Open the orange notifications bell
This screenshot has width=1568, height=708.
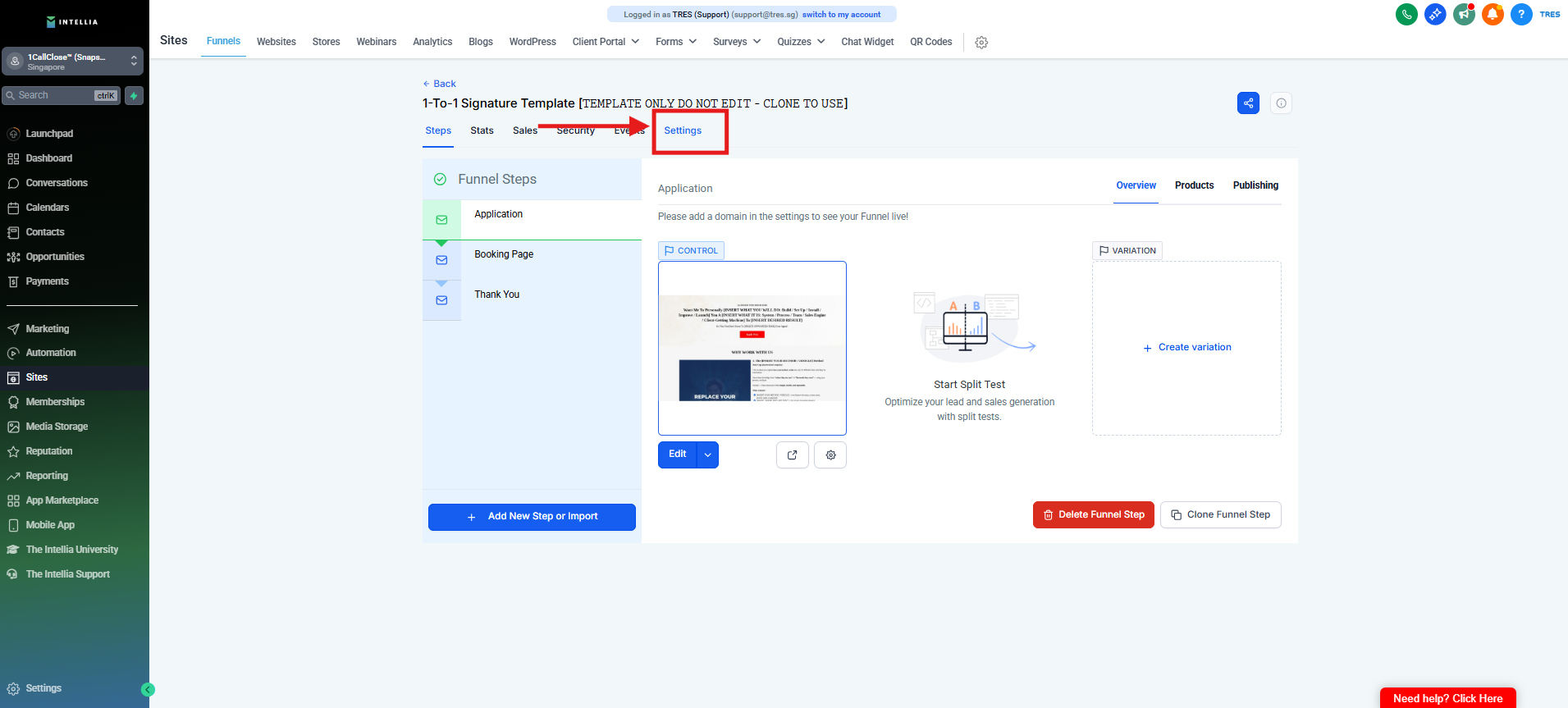tap(1493, 14)
